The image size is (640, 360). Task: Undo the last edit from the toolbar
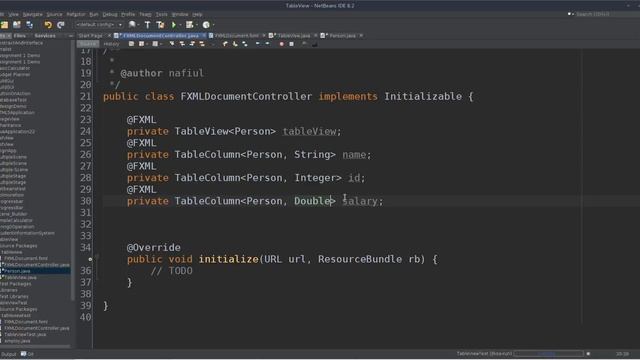48,25
